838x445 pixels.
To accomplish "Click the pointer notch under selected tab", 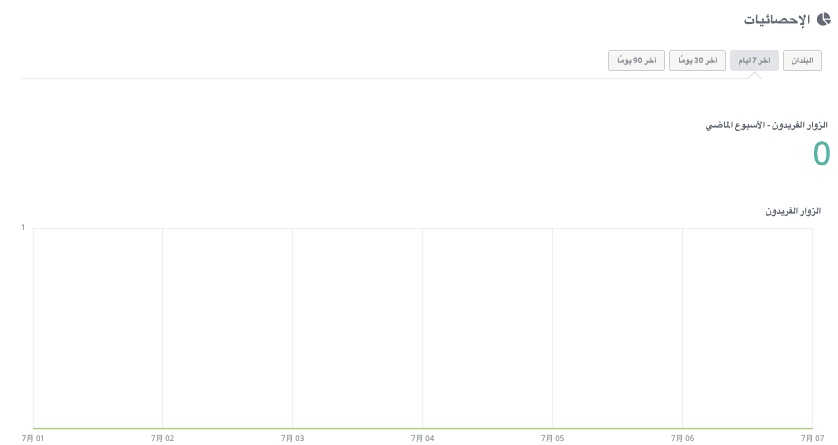I will (755, 76).
